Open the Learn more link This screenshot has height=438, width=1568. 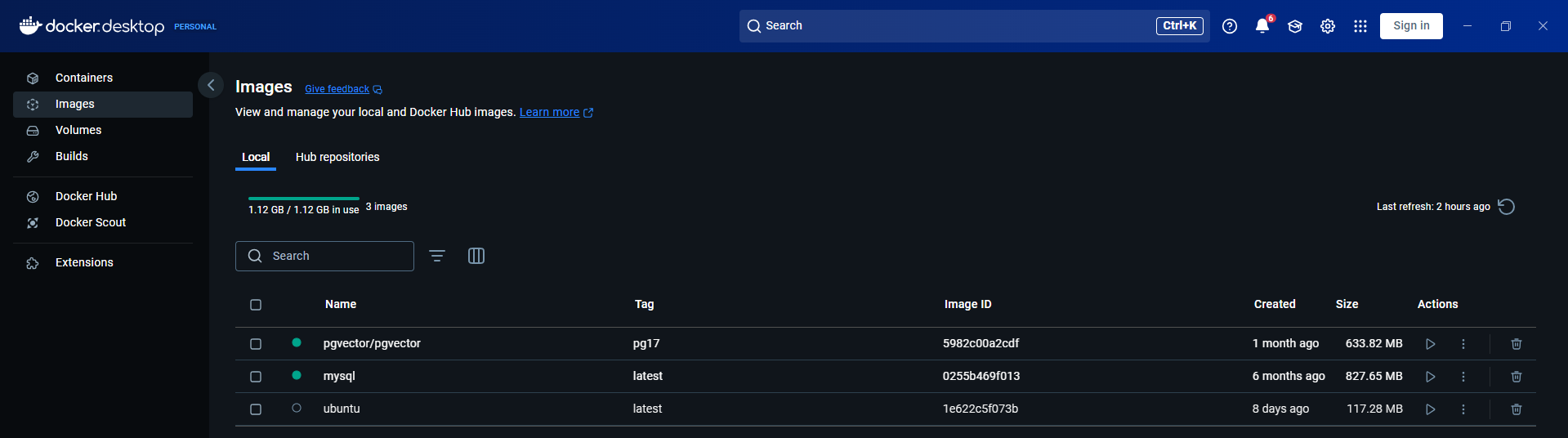(556, 112)
